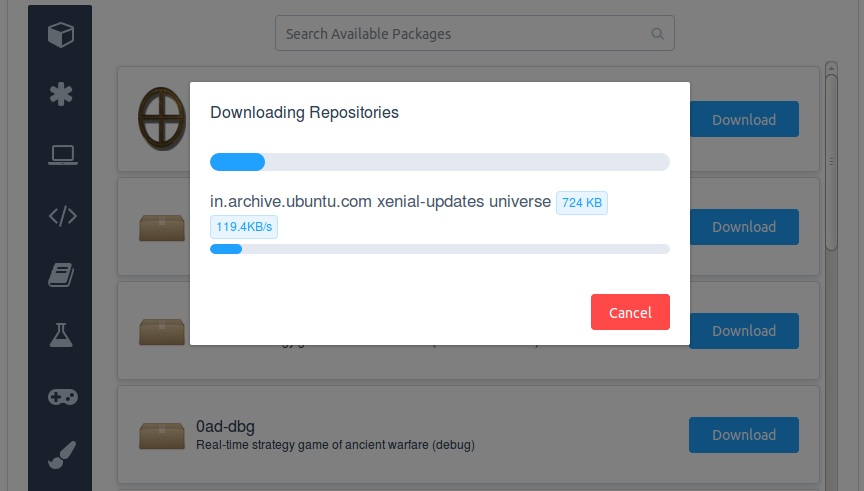Click the xenial-updates file progress bar

pyautogui.click(x=440, y=249)
